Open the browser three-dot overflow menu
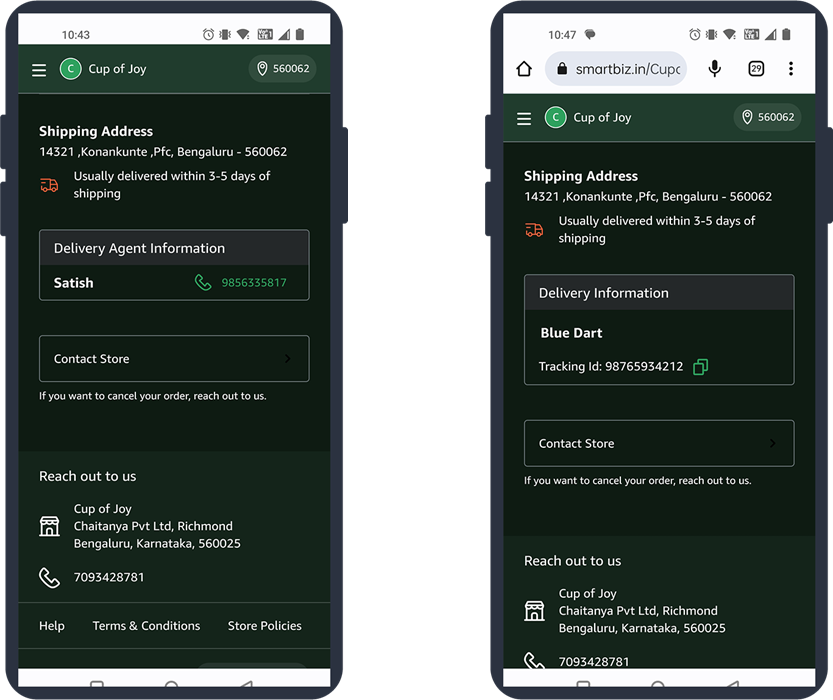 [x=790, y=69]
